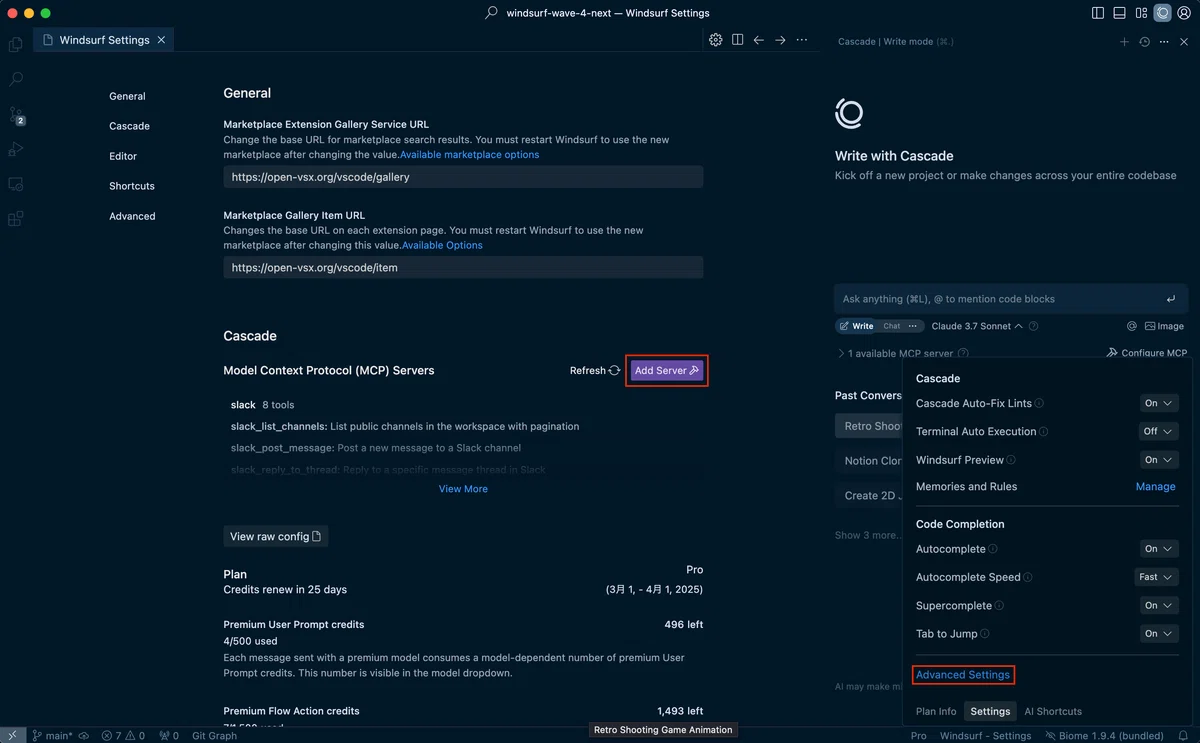Click the settings gear in editor toolbar
The image size is (1200, 743).
(716, 40)
